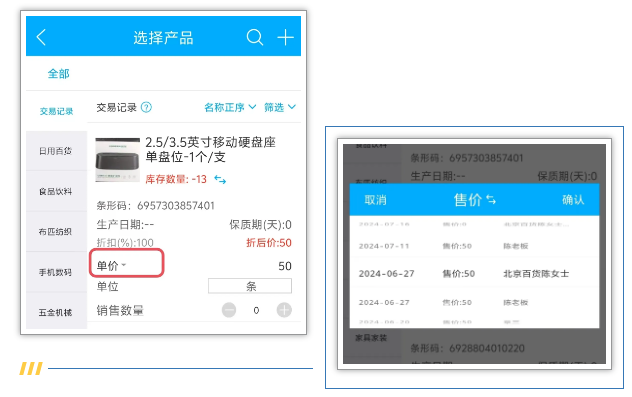Tap the swap icon beside 售价 title
Screen dimensions: 632x397
tap(491, 200)
